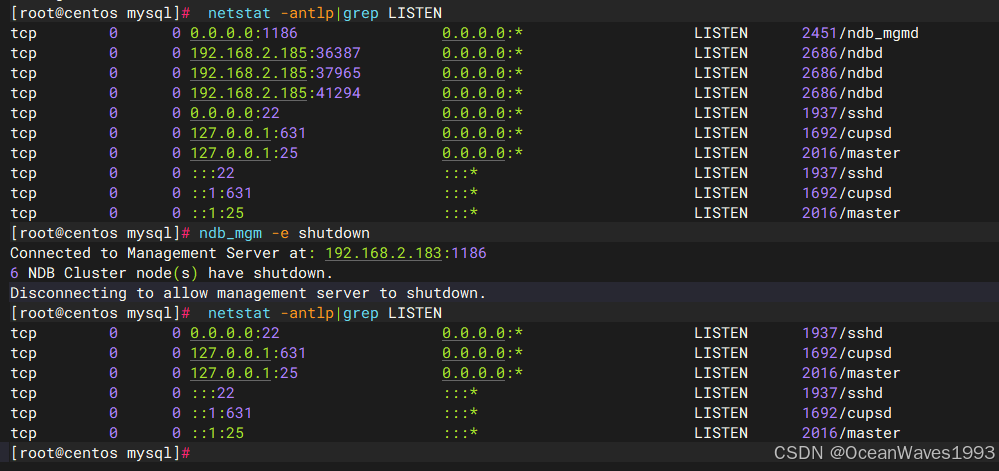
Task: Click the 2451/ndb_mgmd process entry
Action: [x=860, y=33]
